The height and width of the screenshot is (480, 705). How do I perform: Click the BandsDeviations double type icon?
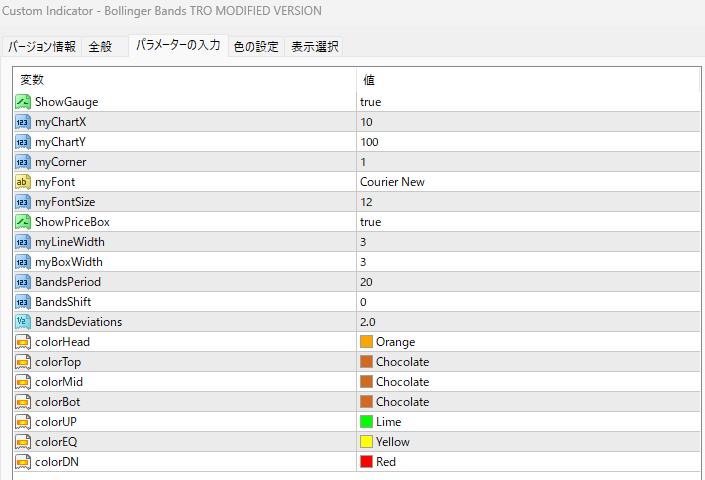point(22,322)
